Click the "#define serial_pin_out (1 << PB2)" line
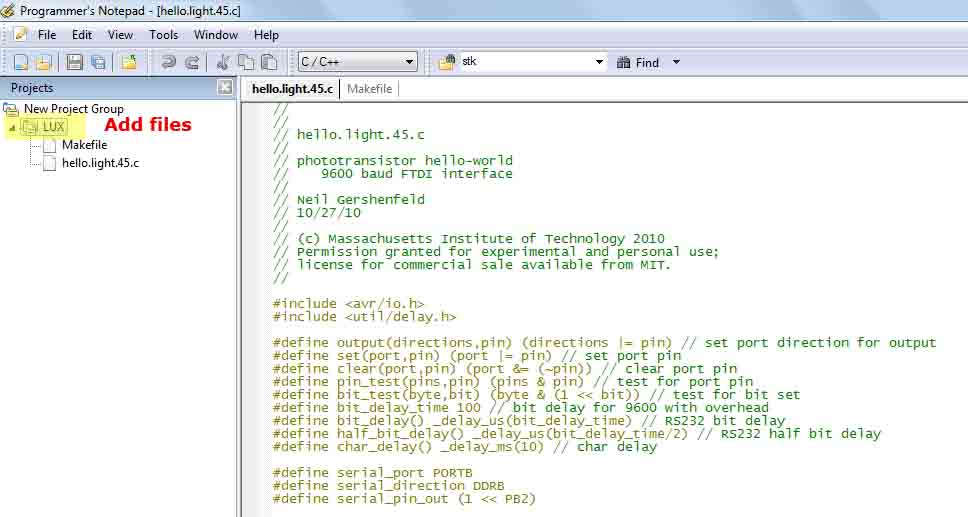This screenshot has height=517, width=968. (404, 498)
